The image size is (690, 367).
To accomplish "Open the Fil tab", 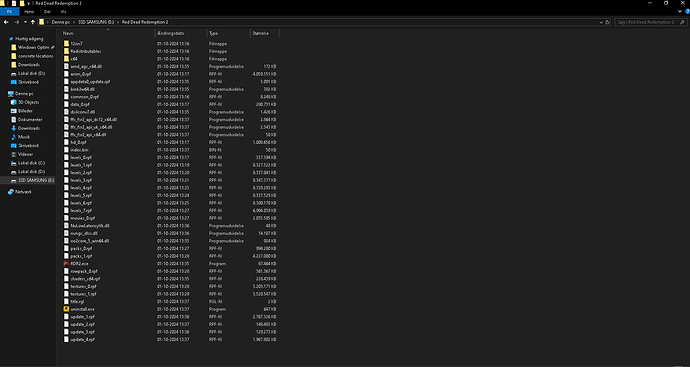I will click(9, 11).
